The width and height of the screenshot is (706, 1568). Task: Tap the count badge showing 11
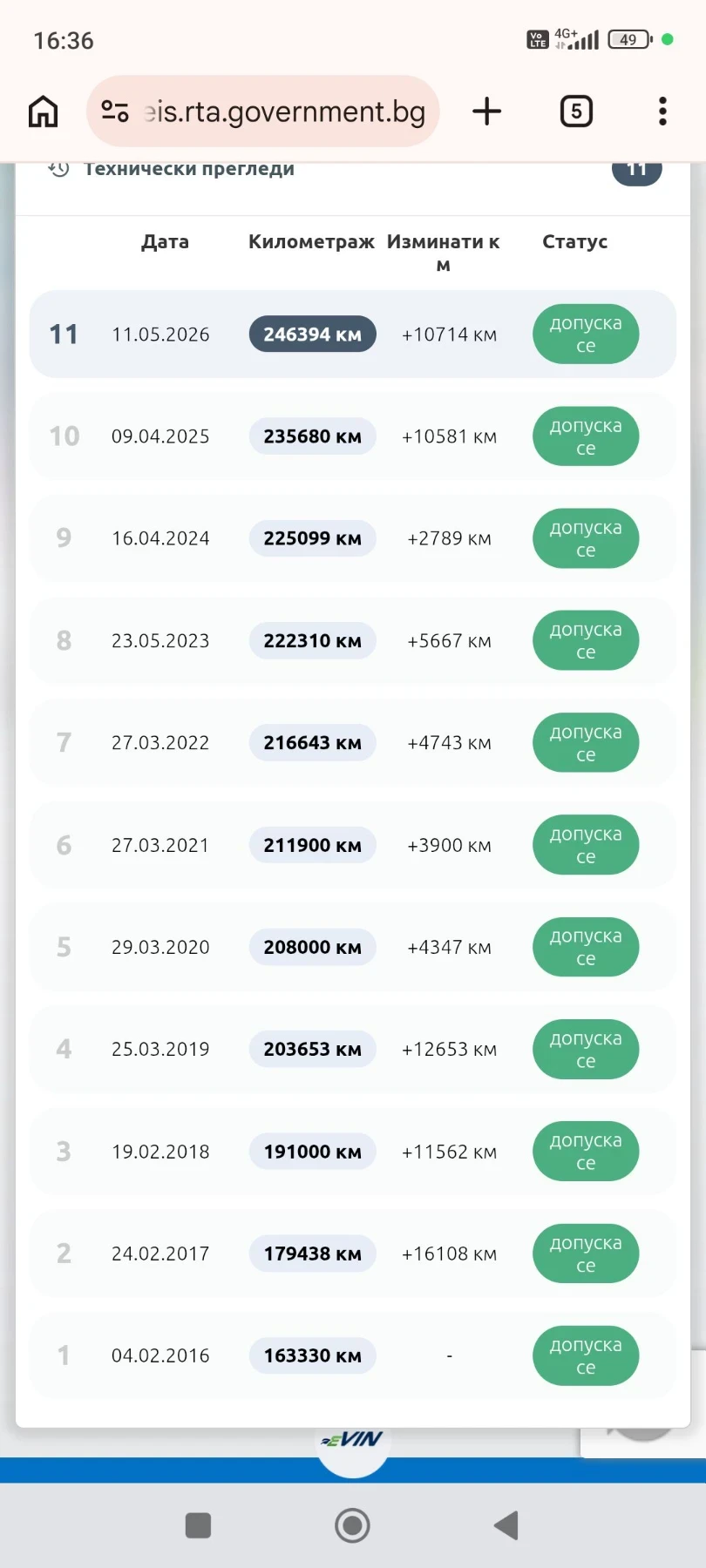coord(637,170)
